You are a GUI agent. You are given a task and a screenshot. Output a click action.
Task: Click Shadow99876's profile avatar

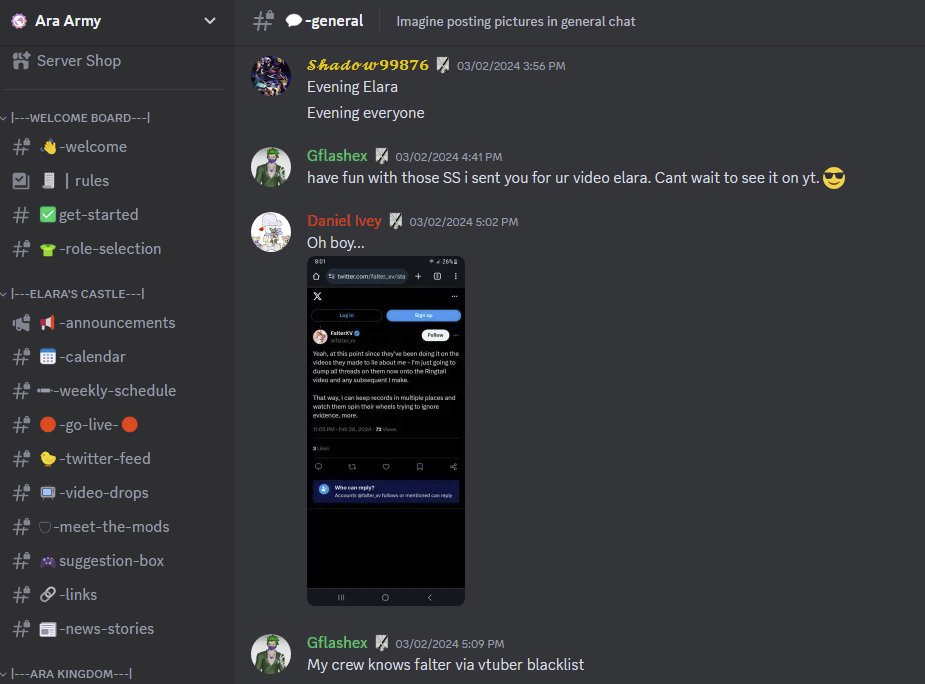(x=271, y=76)
